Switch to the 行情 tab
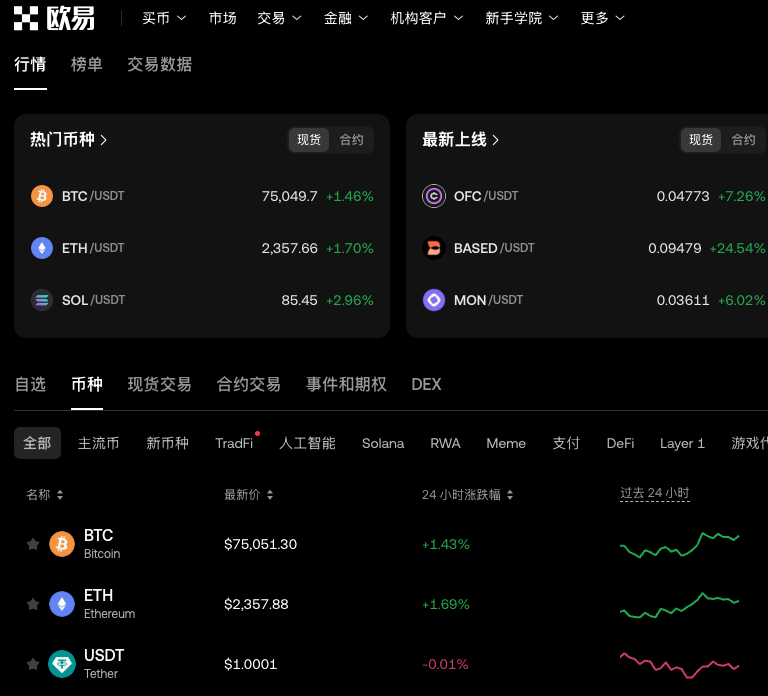Image resolution: width=768 pixels, height=696 pixels. (x=30, y=65)
